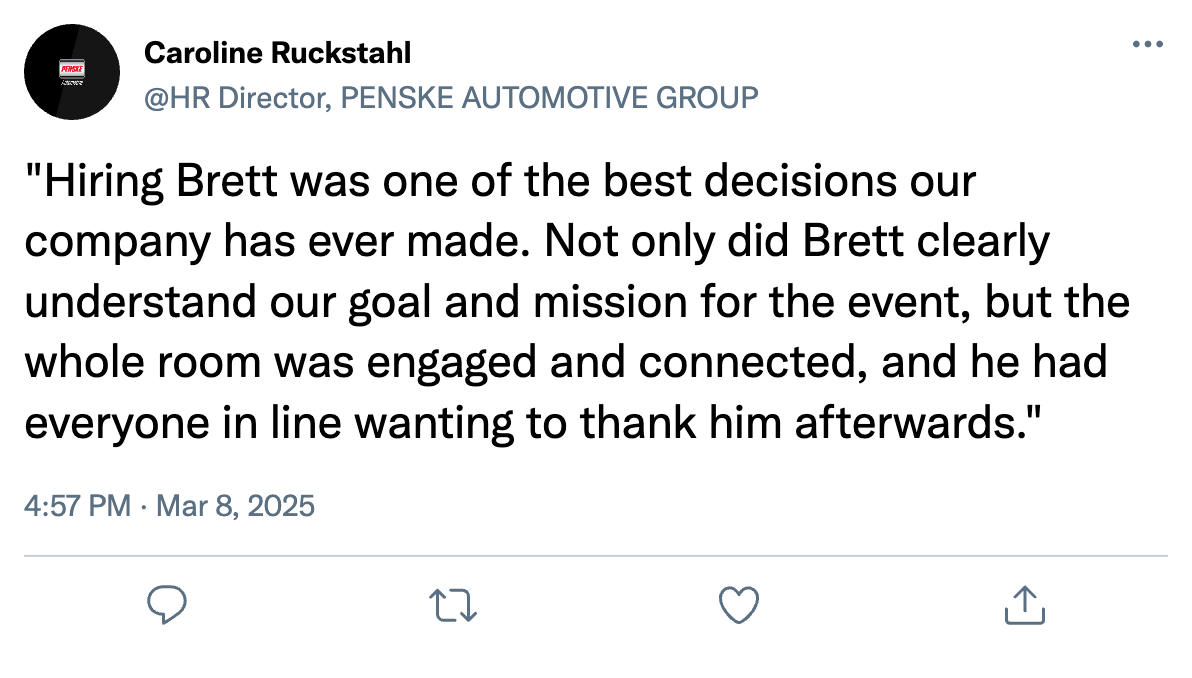
Task: Open the three-dot more options menu
Action: pyautogui.click(x=1147, y=45)
